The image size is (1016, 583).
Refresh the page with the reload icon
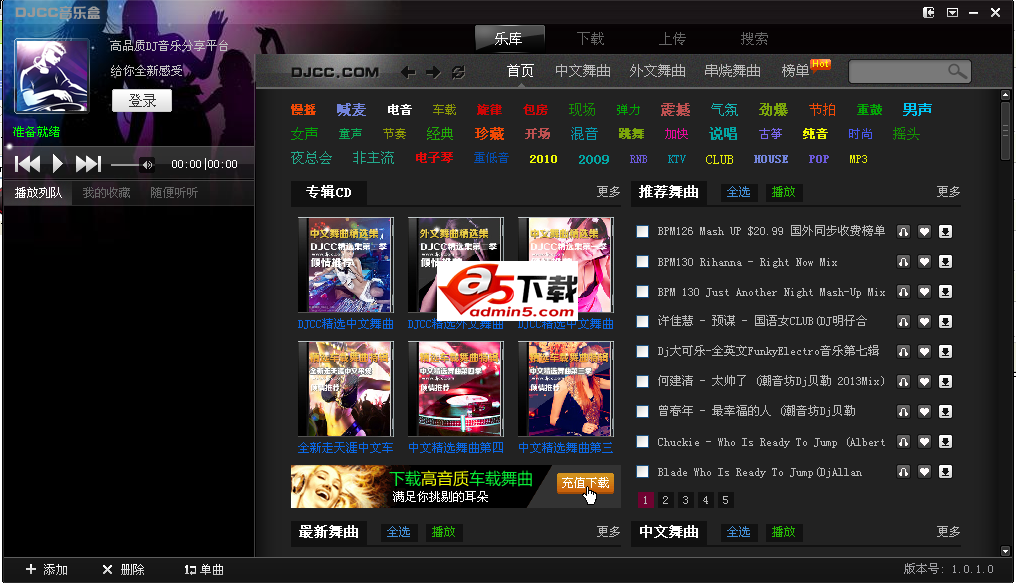(458, 72)
